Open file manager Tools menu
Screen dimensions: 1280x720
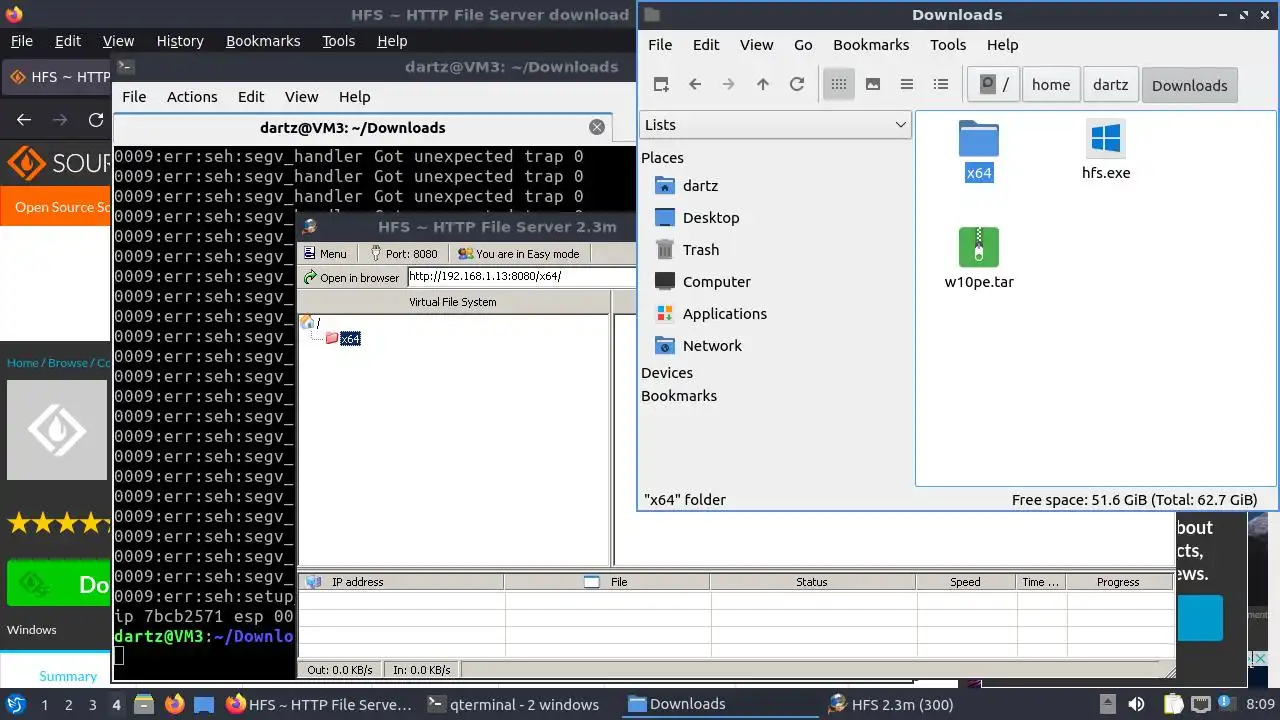(x=948, y=45)
